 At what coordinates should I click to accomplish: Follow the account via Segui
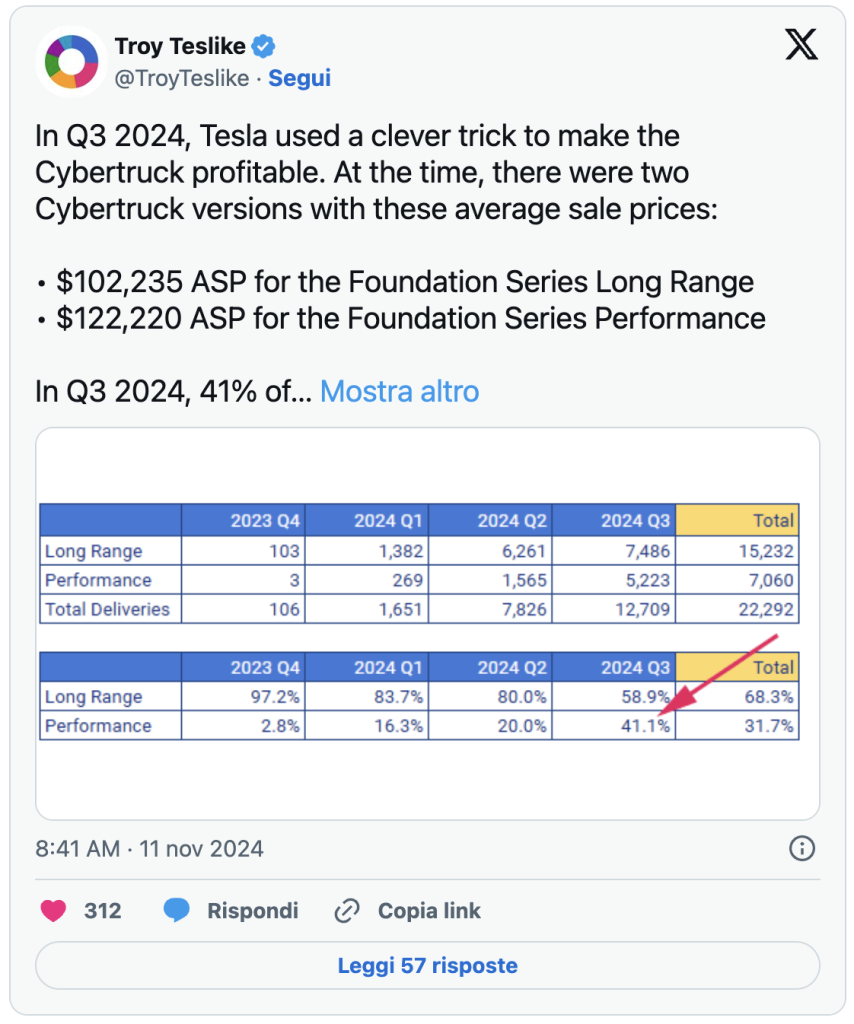click(x=300, y=78)
